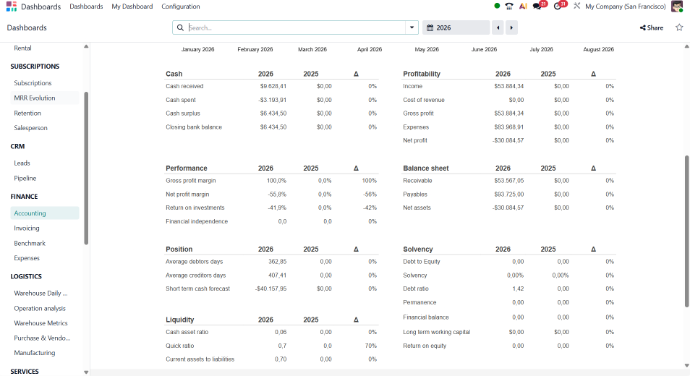
Task: Open My Company (San Francisco) switcher
Action: pos(625,7)
